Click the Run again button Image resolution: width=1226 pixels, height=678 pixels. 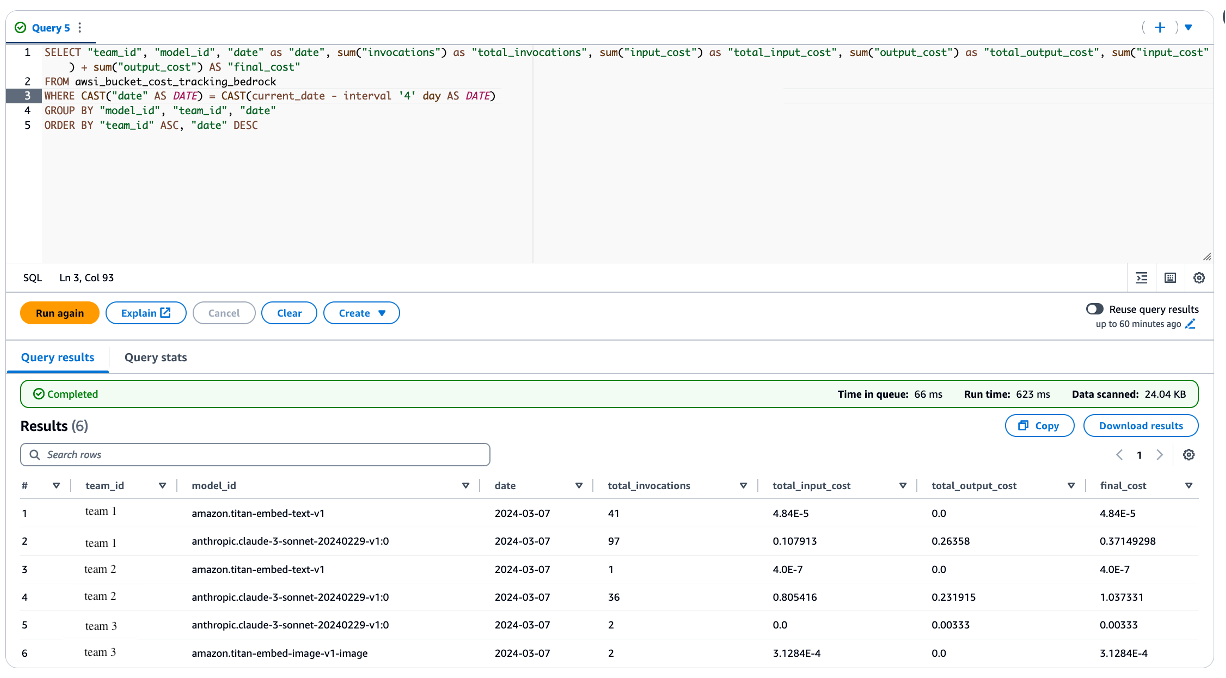(x=59, y=313)
